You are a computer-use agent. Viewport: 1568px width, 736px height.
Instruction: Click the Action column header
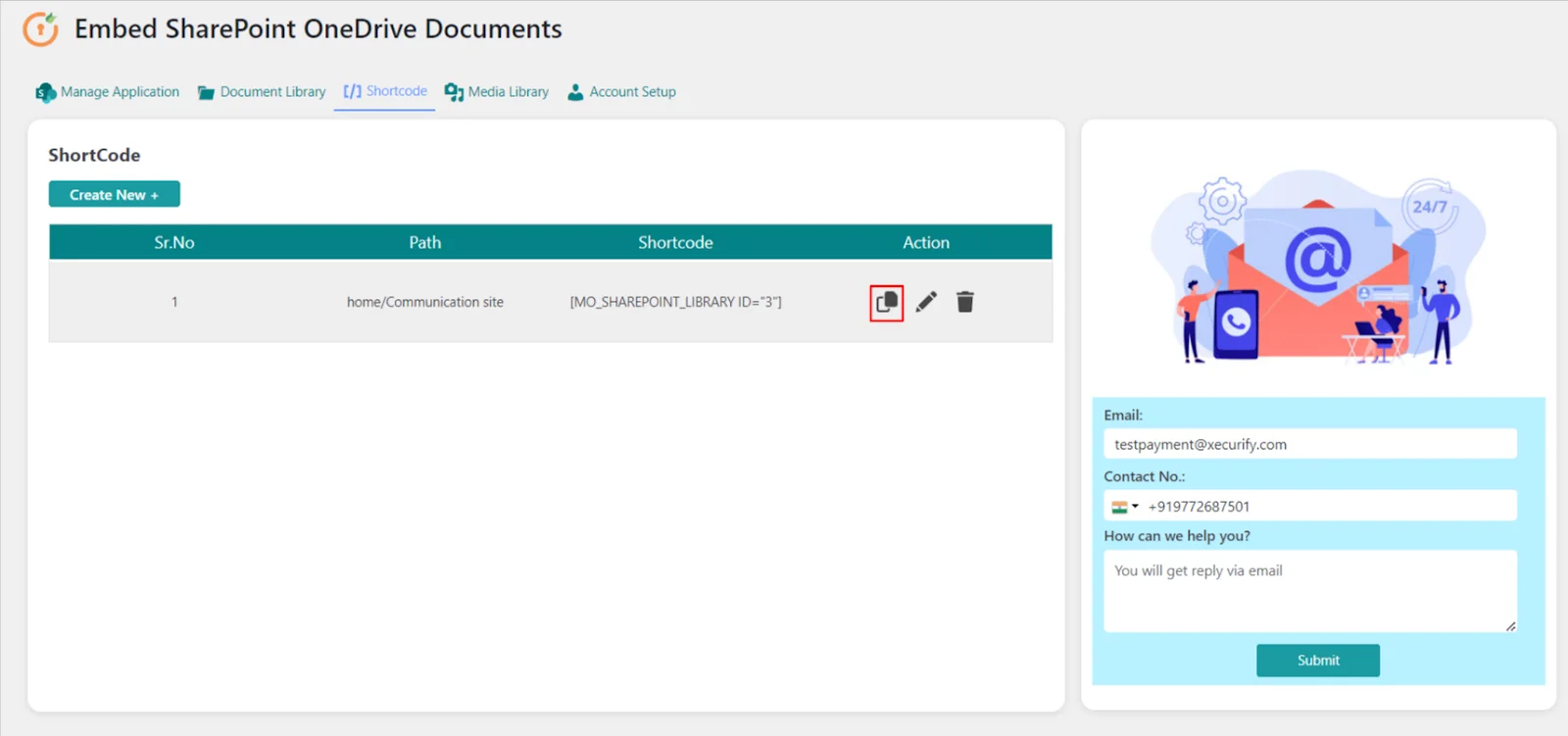pos(926,242)
